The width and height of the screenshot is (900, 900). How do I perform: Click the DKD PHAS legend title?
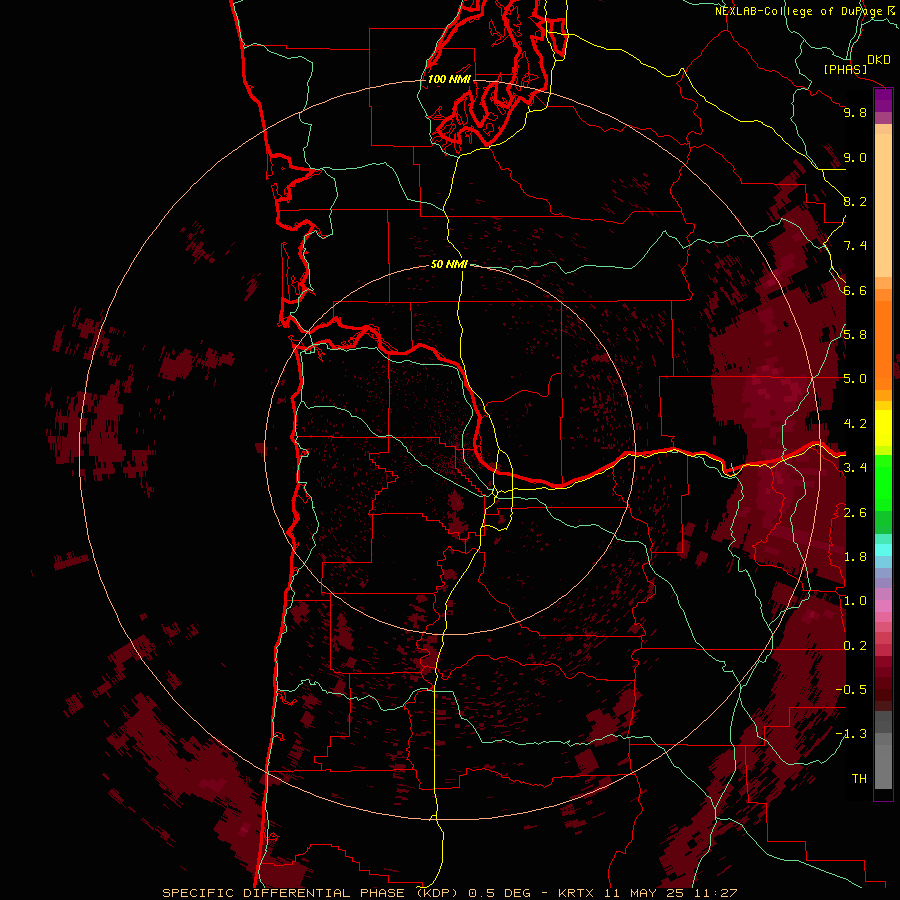pyautogui.click(x=858, y=64)
